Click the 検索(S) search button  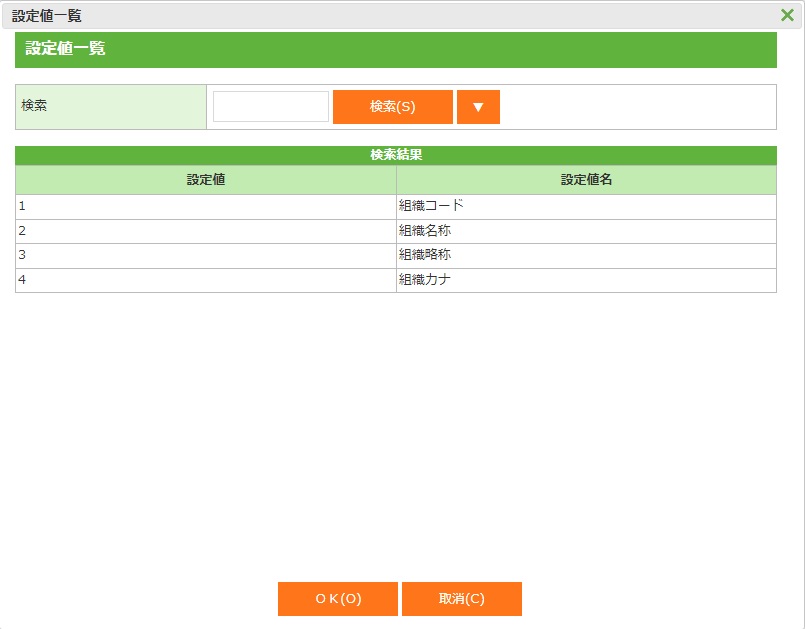tap(393, 107)
